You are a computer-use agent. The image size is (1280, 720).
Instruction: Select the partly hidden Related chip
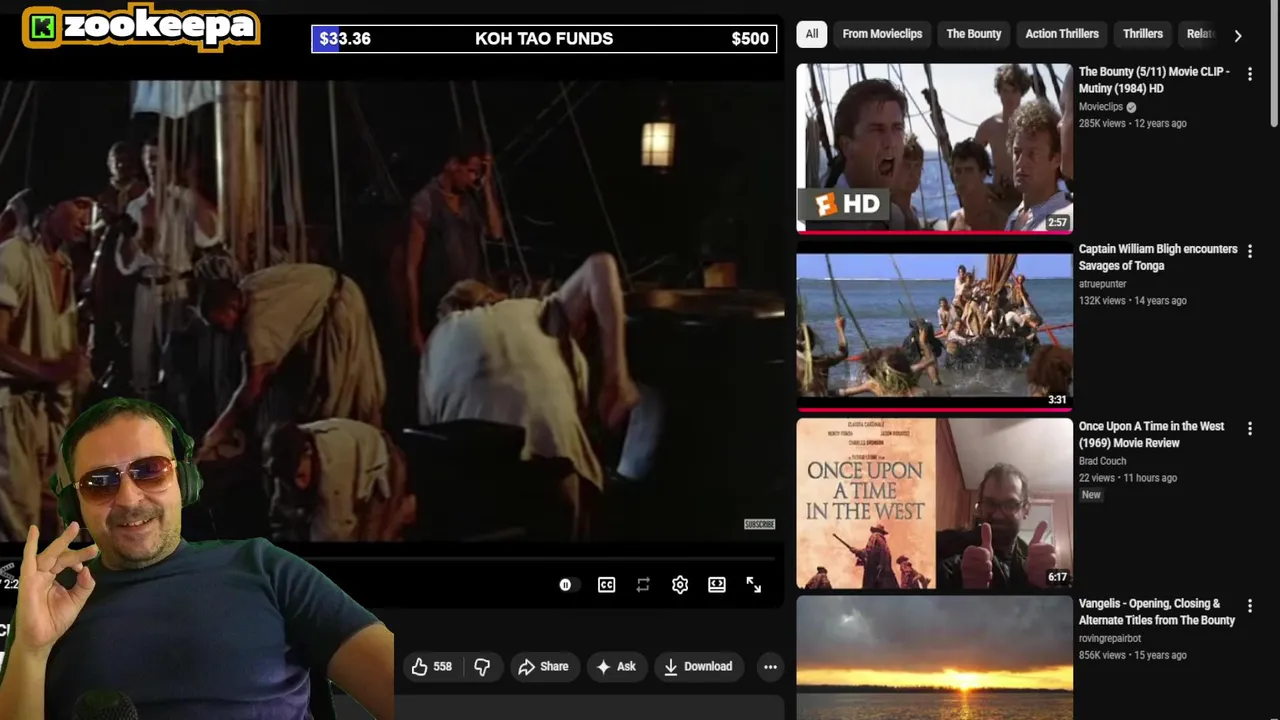point(1199,34)
